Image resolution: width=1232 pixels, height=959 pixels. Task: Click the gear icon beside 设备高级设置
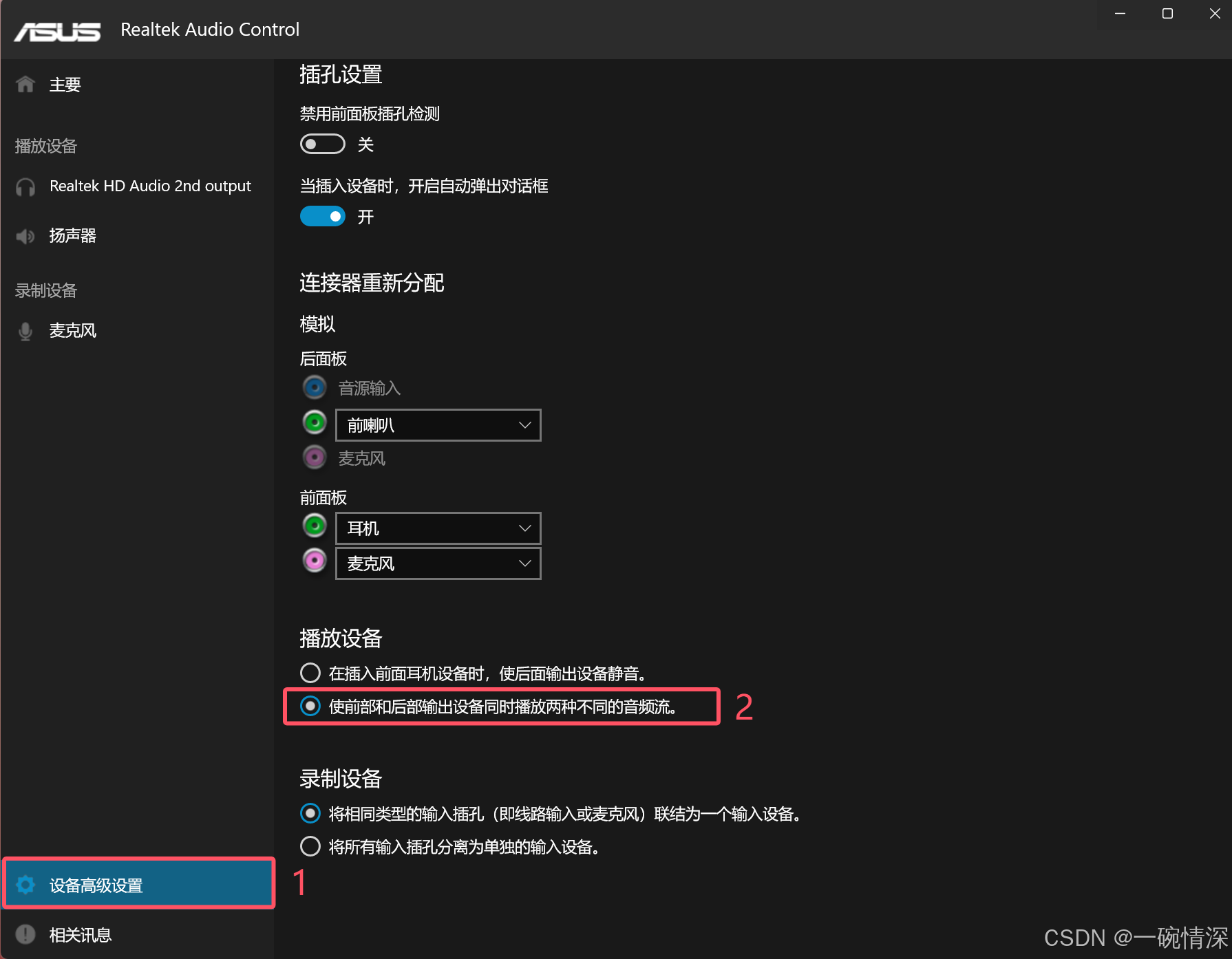click(x=25, y=885)
